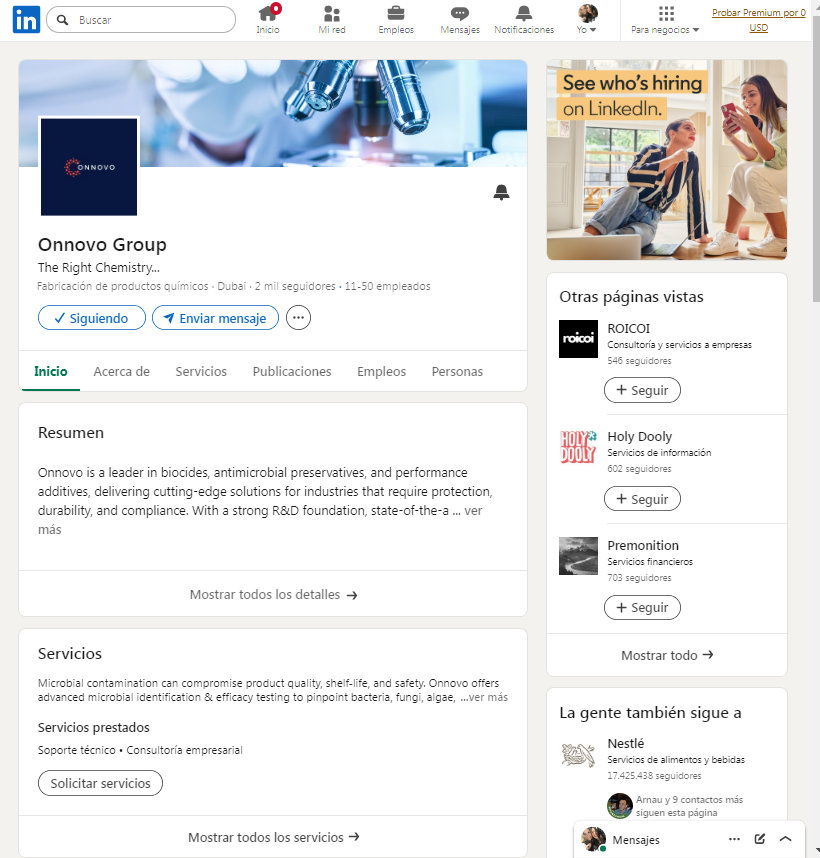Expand the Yo profile dropdown
Image resolution: width=820 pixels, height=858 pixels.
pyautogui.click(x=587, y=20)
